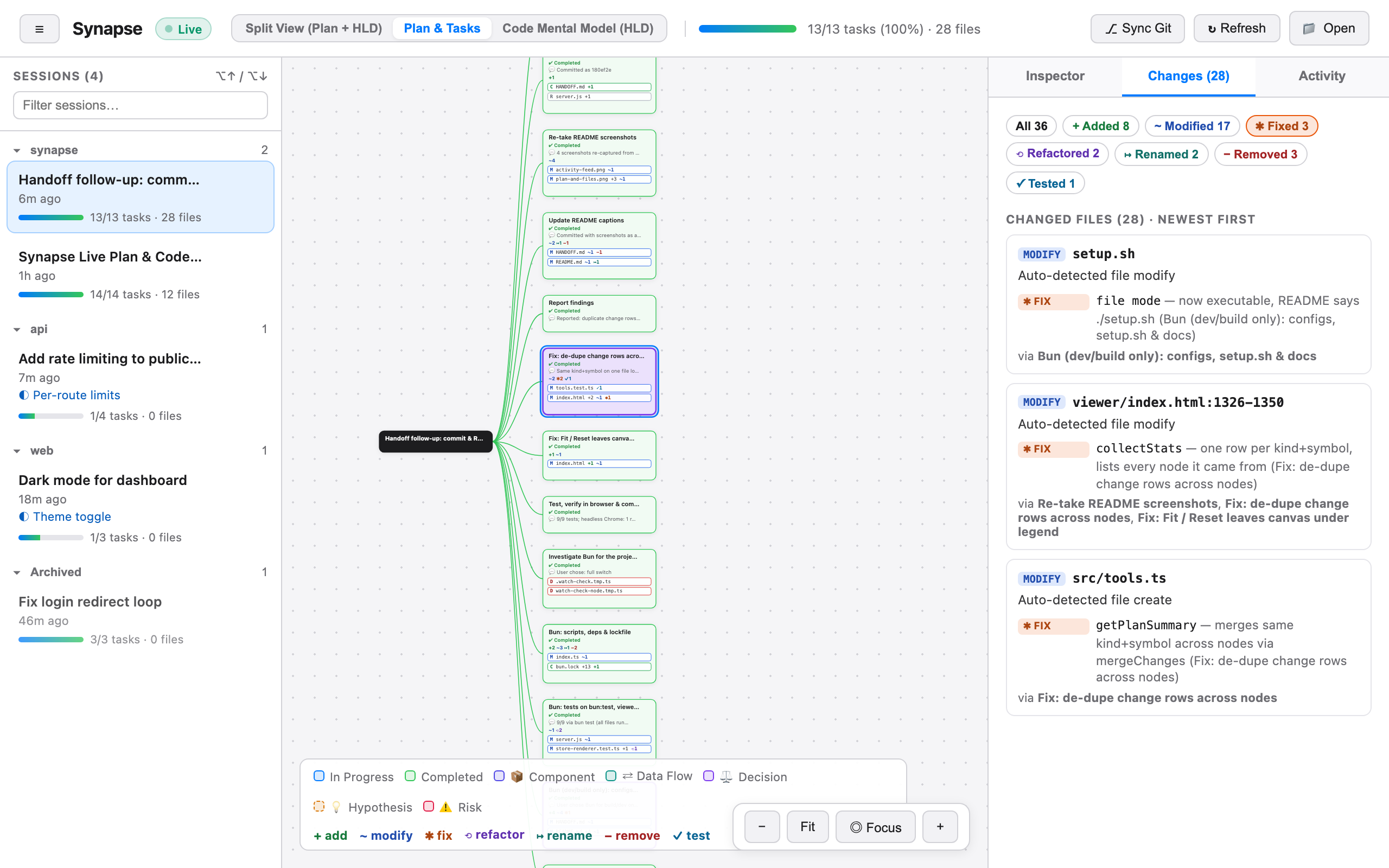Click the Per-route limits link

coord(77,395)
